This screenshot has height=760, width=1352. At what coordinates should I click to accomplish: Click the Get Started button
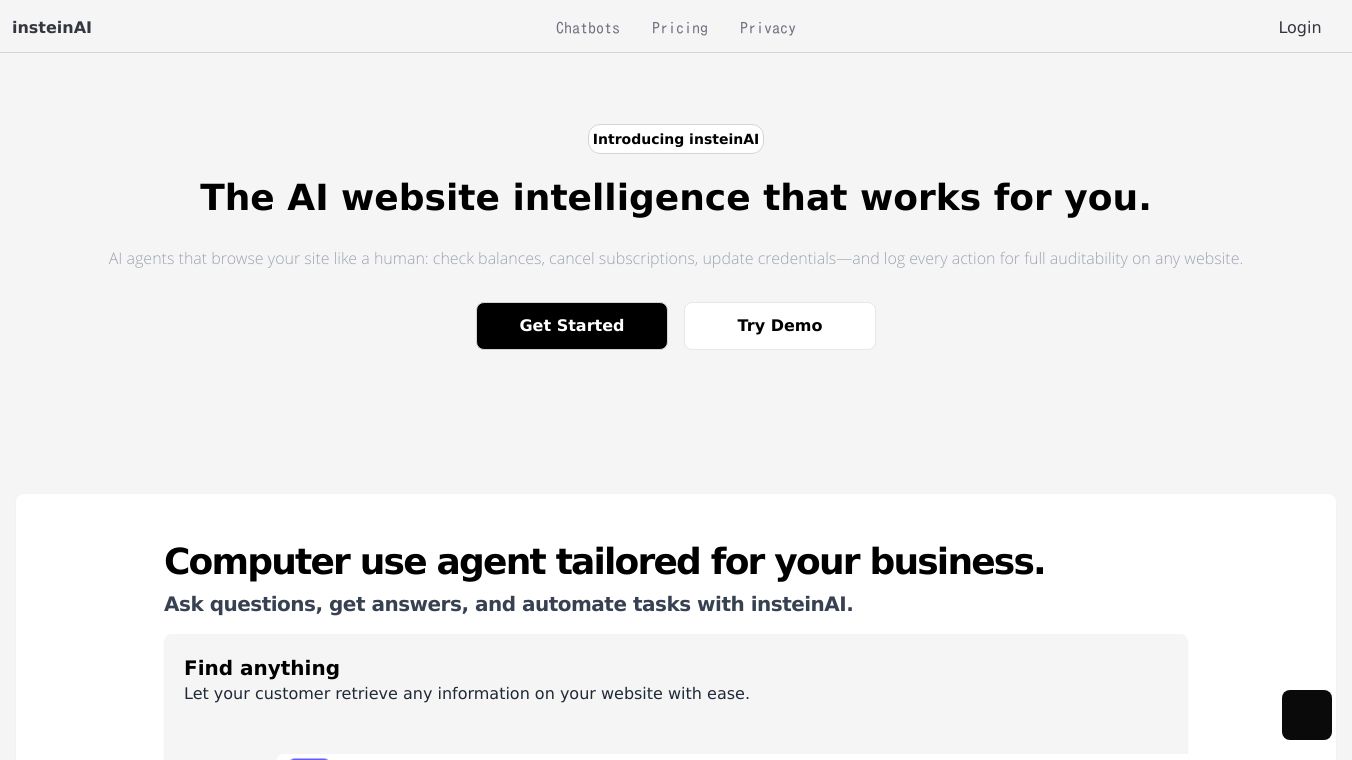point(572,326)
